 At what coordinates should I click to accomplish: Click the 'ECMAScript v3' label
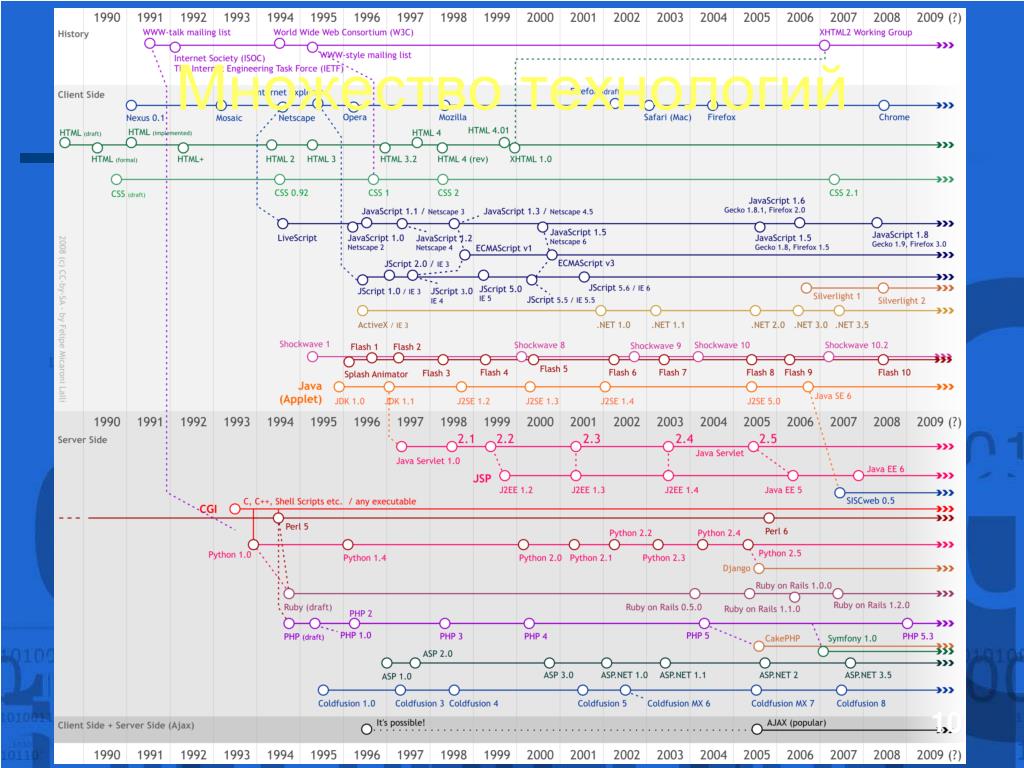click(x=586, y=263)
